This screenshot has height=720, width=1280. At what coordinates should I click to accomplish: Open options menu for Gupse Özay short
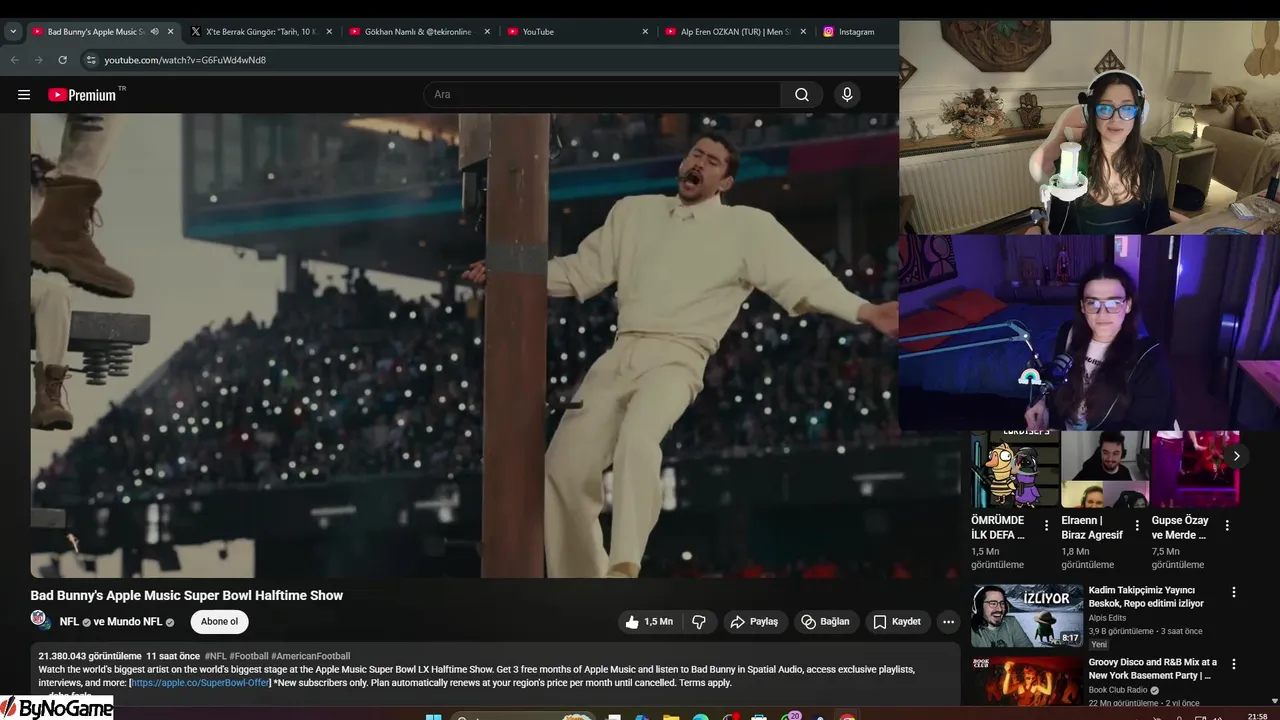click(x=1227, y=525)
